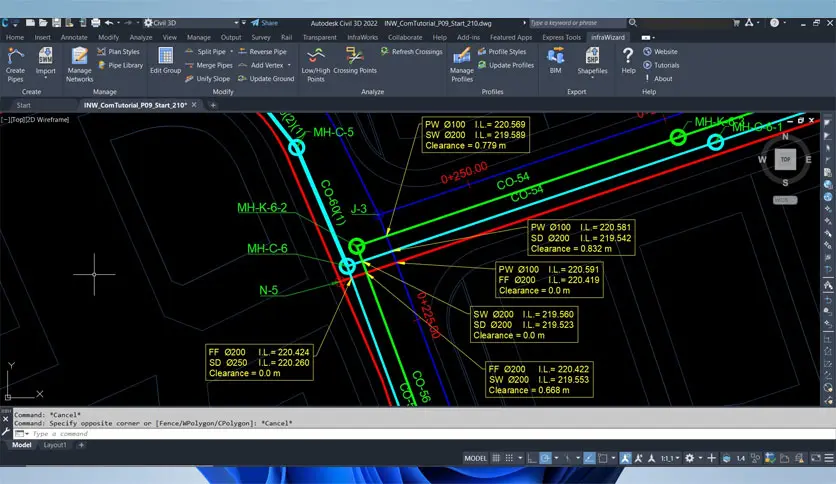
Task: Add a new drawing tab with plus
Action: tap(213, 105)
